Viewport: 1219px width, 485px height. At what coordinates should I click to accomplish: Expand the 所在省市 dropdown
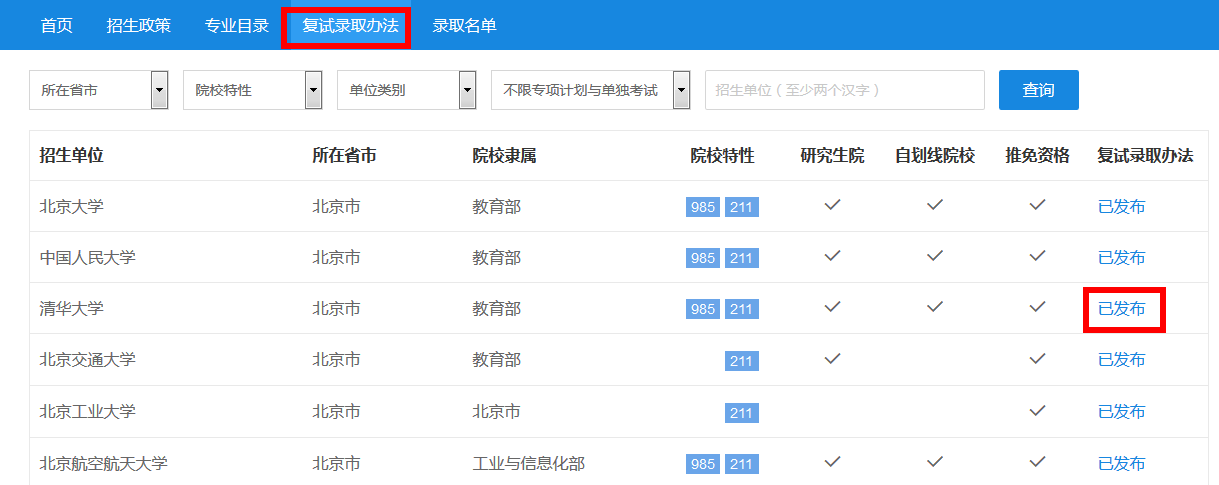[x=99, y=90]
